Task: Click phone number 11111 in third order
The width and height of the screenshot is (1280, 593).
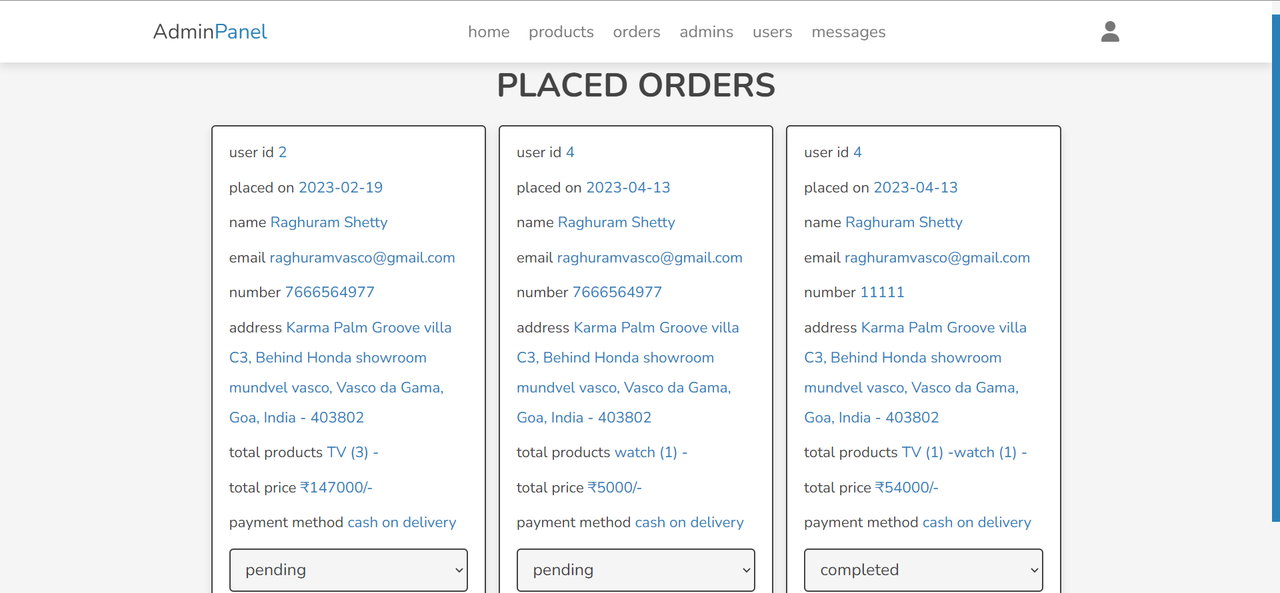Action: 882,292
